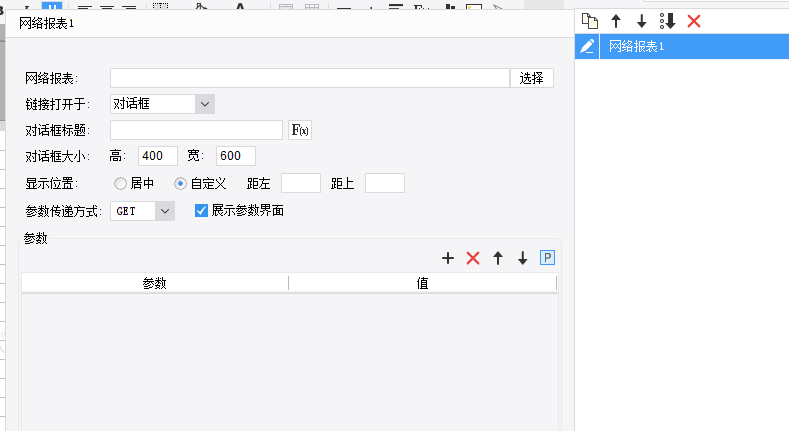The image size is (789, 431).
Task: Click the blue P auto-add parameters icon
Action: [547, 257]
